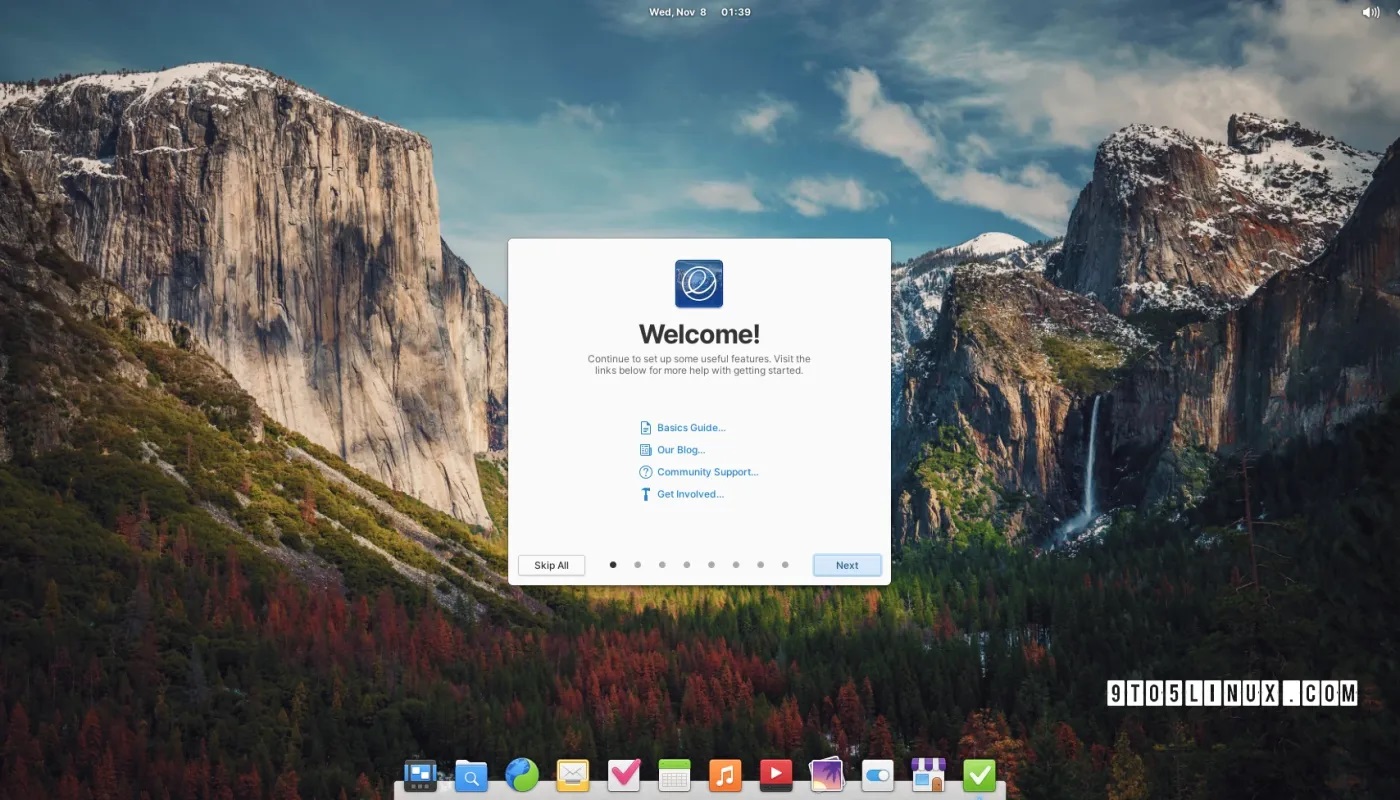Image resolution: width=1400 pixels, height=800 pixels.
Task: Open the Mail app from the dock
Action: (572, 775)
